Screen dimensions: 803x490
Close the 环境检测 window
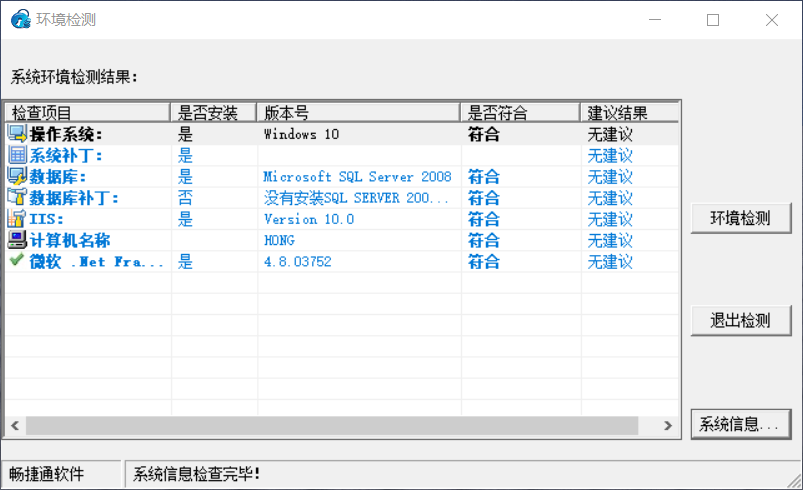(x=772, y=20)
